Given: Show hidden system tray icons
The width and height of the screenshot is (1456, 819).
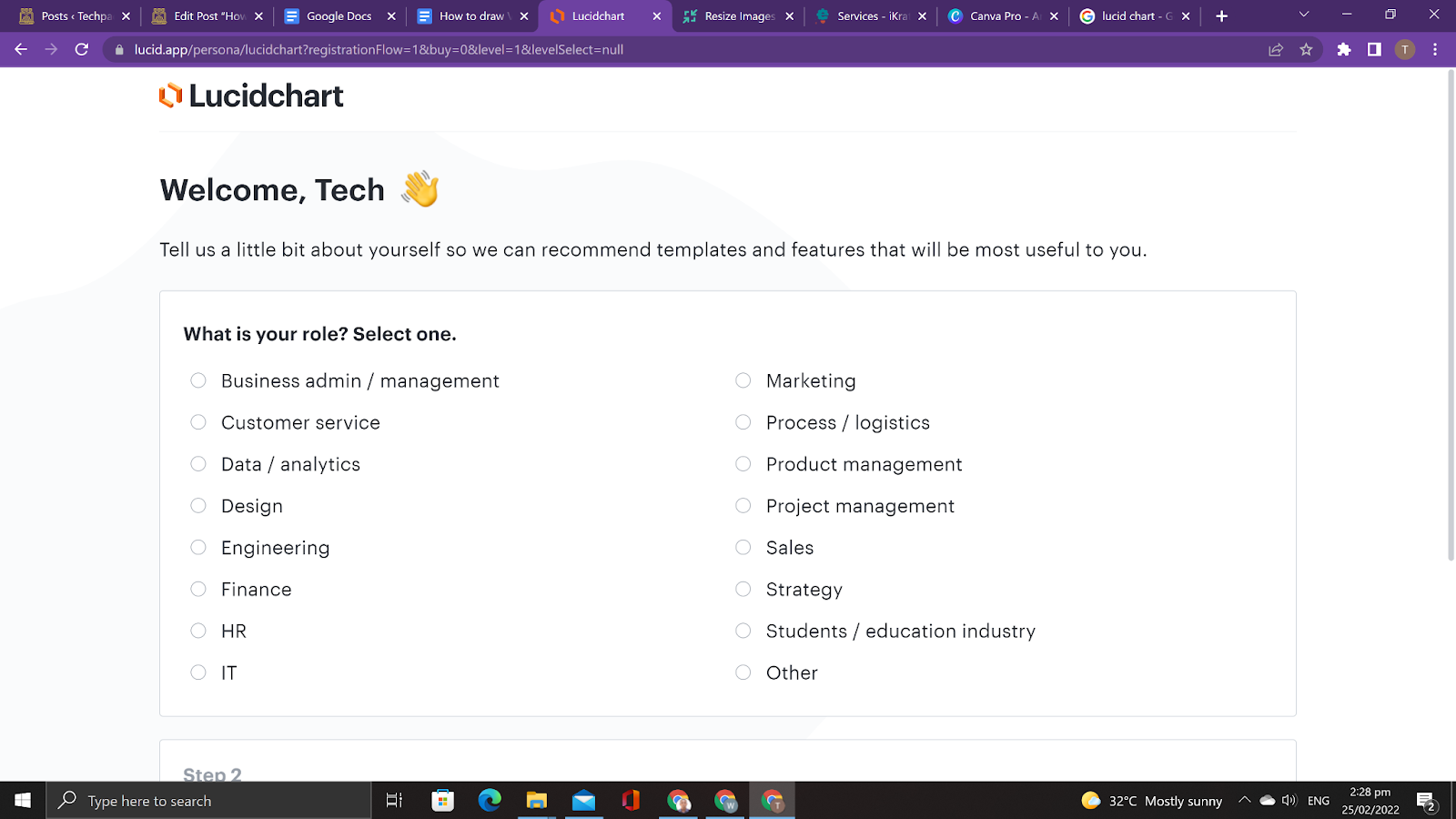Looking at the screenshot, I should (x=1244, y=801).
